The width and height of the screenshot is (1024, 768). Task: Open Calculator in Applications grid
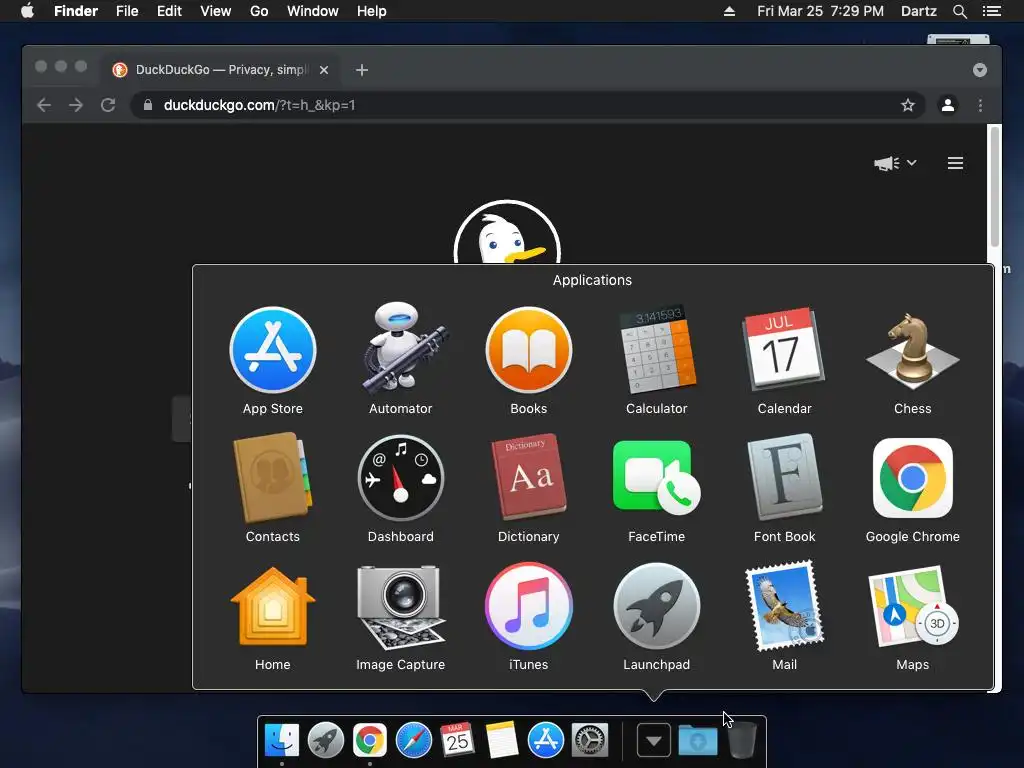tap(657, 349)
